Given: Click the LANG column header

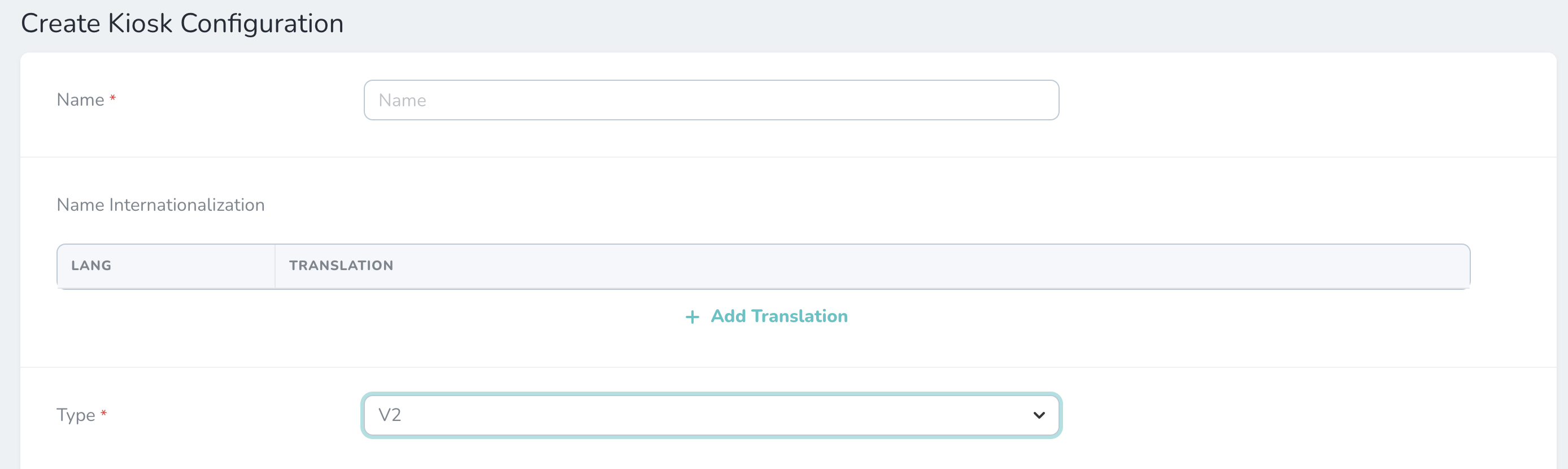Looking at the screenshot, I should coord(92,266).
